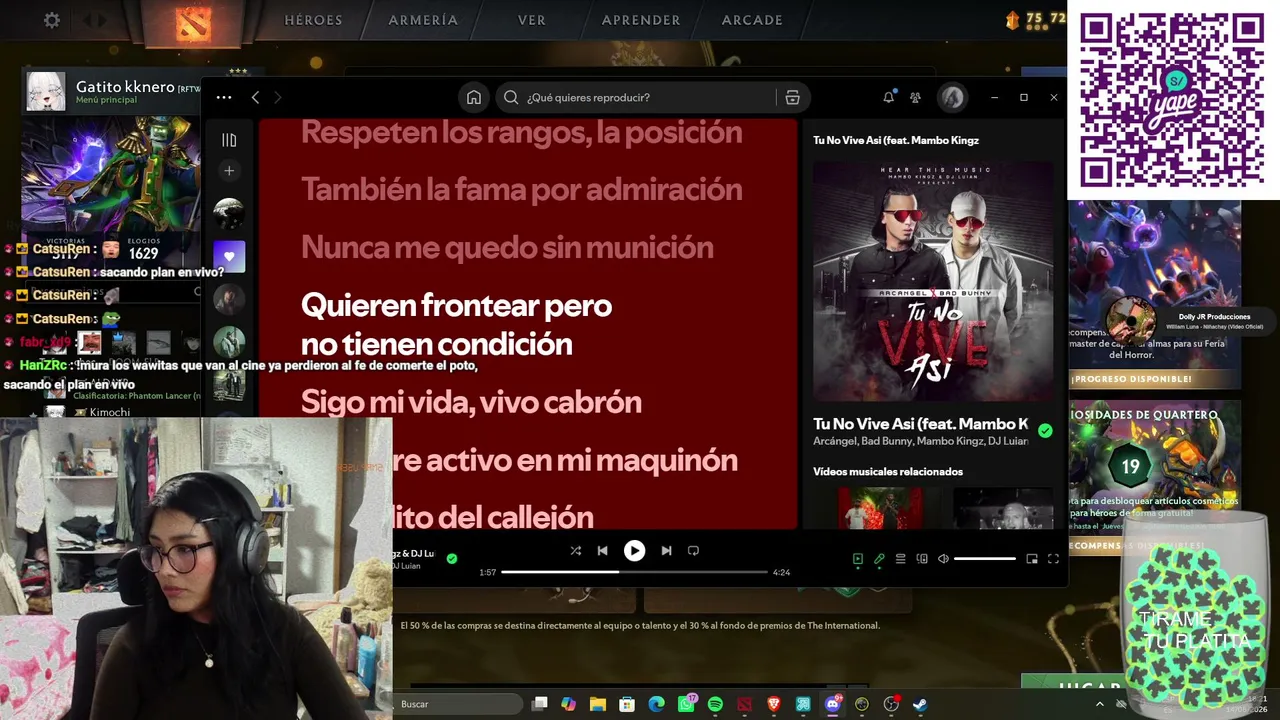This screenshot has height=720, width=1280.
Task: Open the 'Tu No Vive Asi' album cover
Action: pyautogui.click(x=933, y=281)
